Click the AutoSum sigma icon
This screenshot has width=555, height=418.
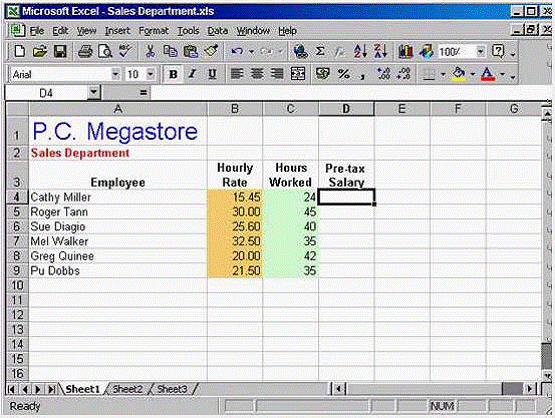pyautogui.click(x=320, y=52)
